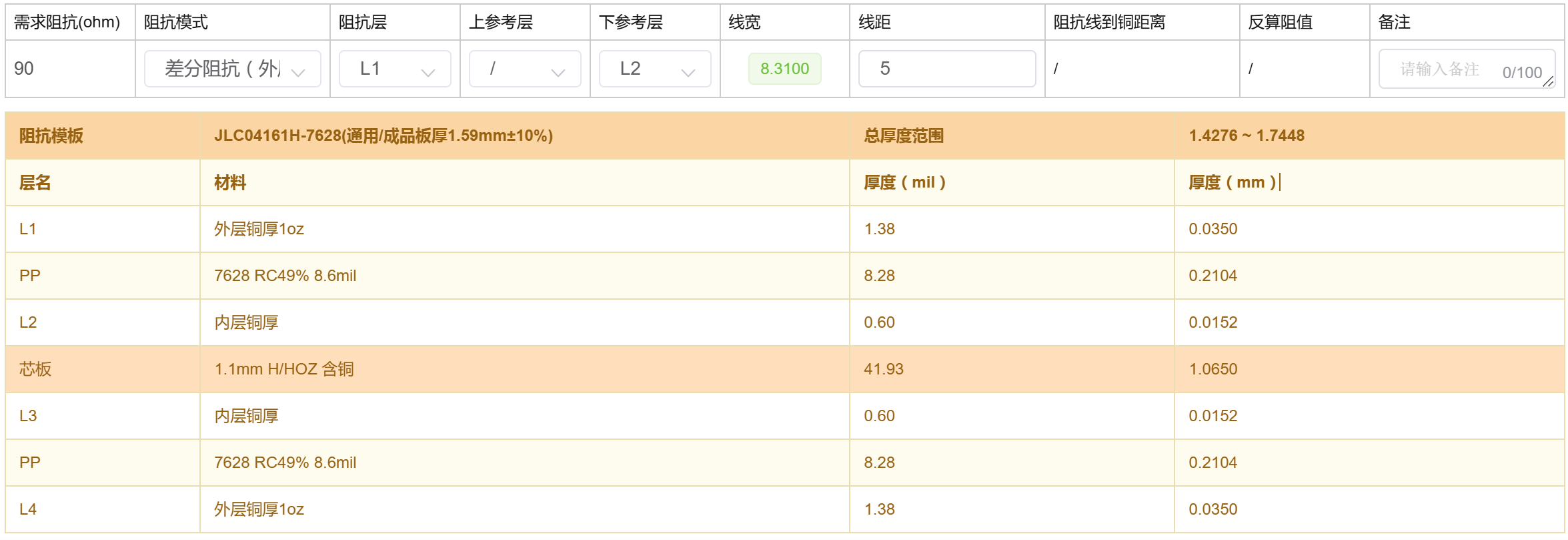Image resolution: width=1568 pixels, height=540 pixels.
Task: Click the L4 layer name cell
Action: pos(28,509)
